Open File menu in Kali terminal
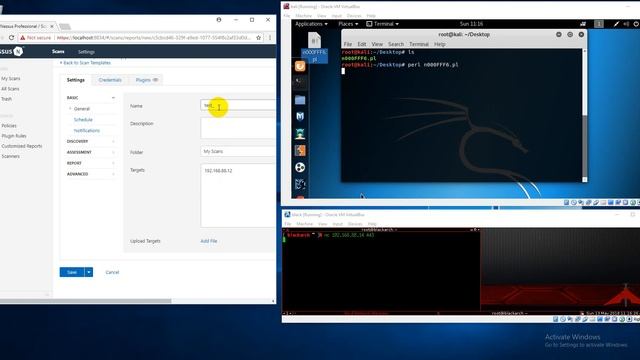Screen dimensions: 640x360 (x=348, y=44)
